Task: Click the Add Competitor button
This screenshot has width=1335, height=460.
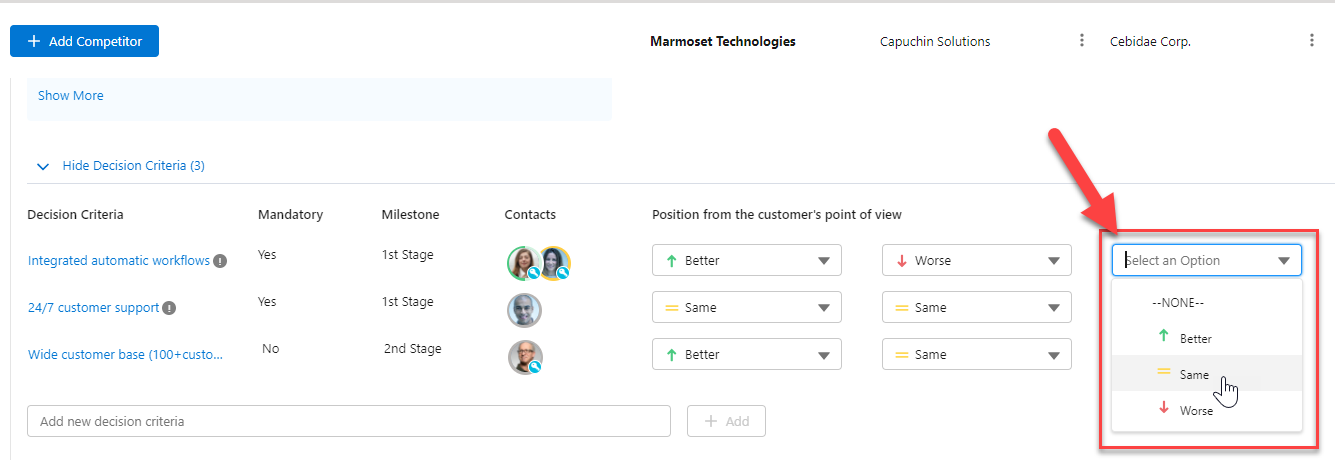Action: click(85, 41)
